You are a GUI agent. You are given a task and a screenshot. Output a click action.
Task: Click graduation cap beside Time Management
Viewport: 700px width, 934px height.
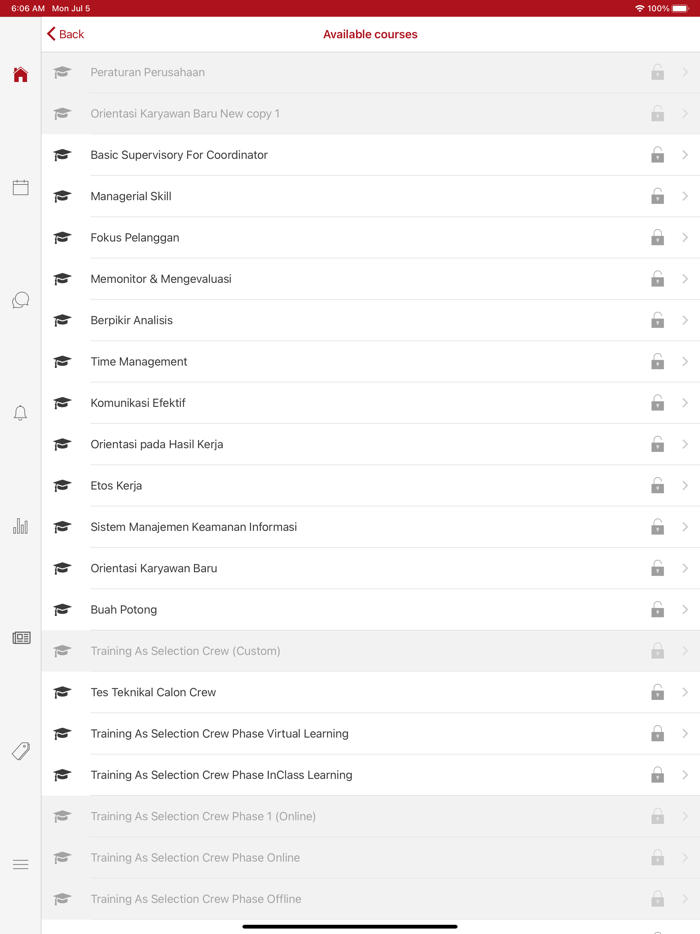62,362
